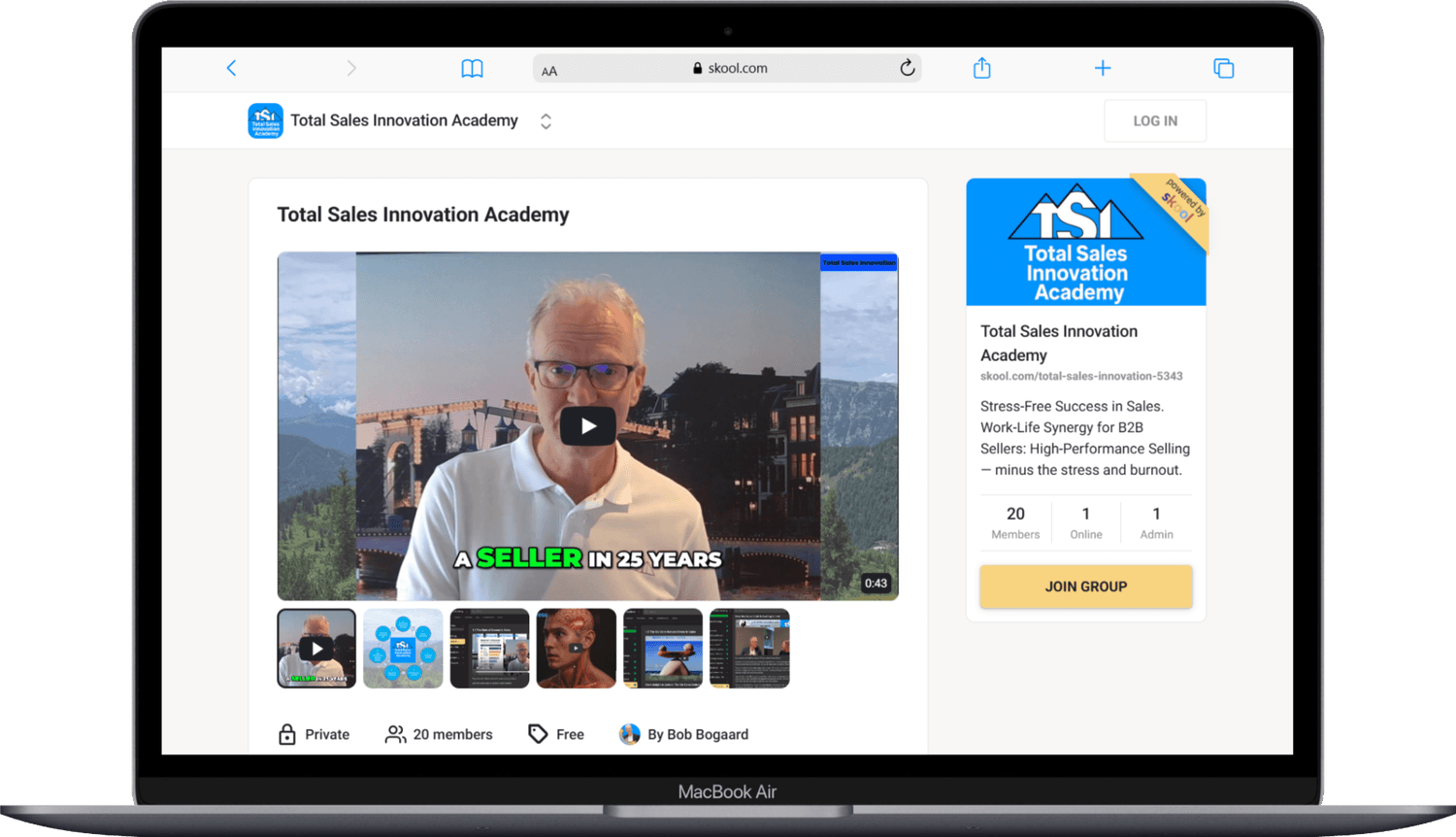The height and width of the screenshot is (837, 1456).
Task: Add a new tab with the plus icon
Action: pos(1103,68)
